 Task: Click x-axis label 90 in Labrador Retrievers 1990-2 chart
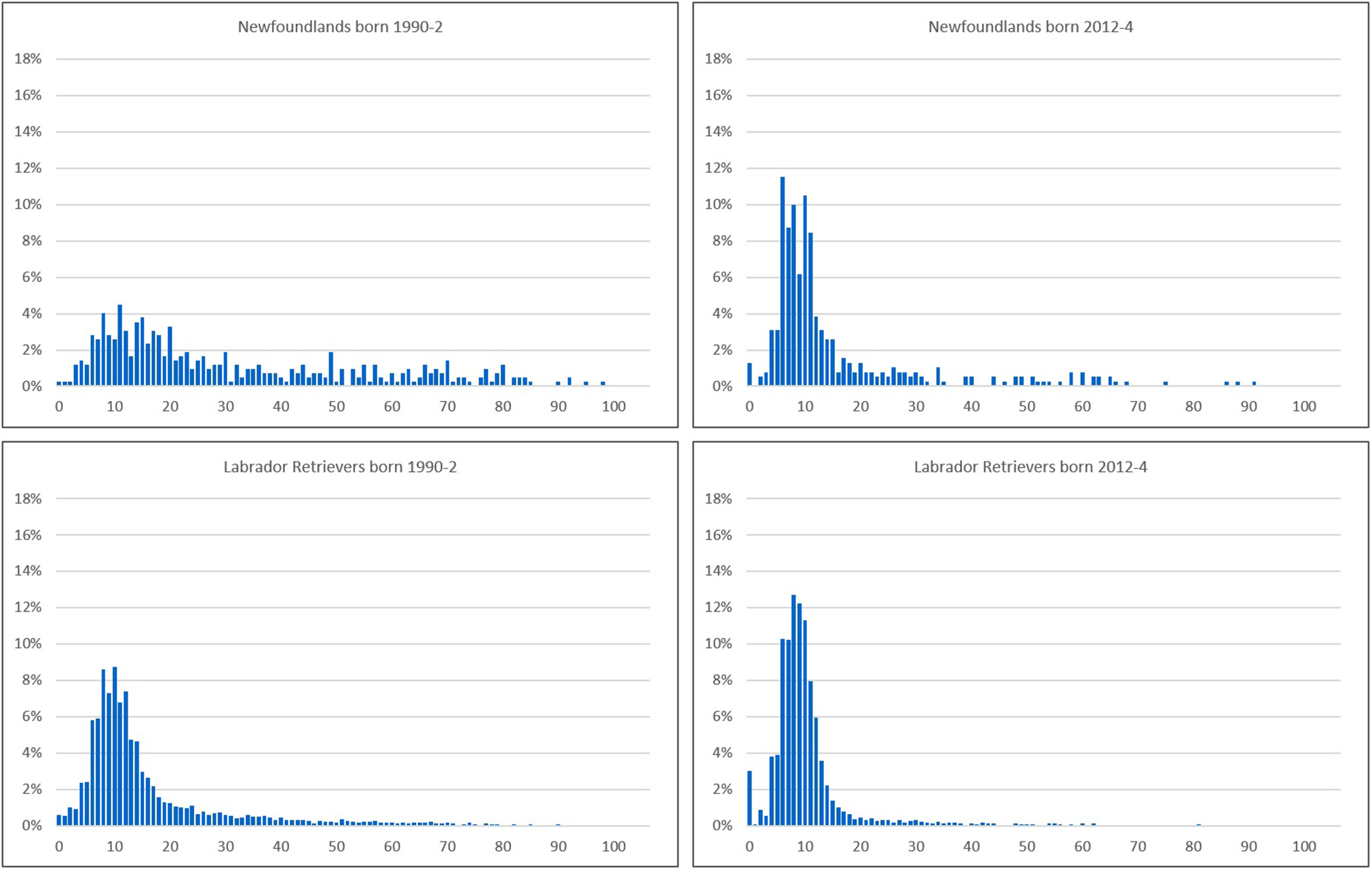(558, 846)
